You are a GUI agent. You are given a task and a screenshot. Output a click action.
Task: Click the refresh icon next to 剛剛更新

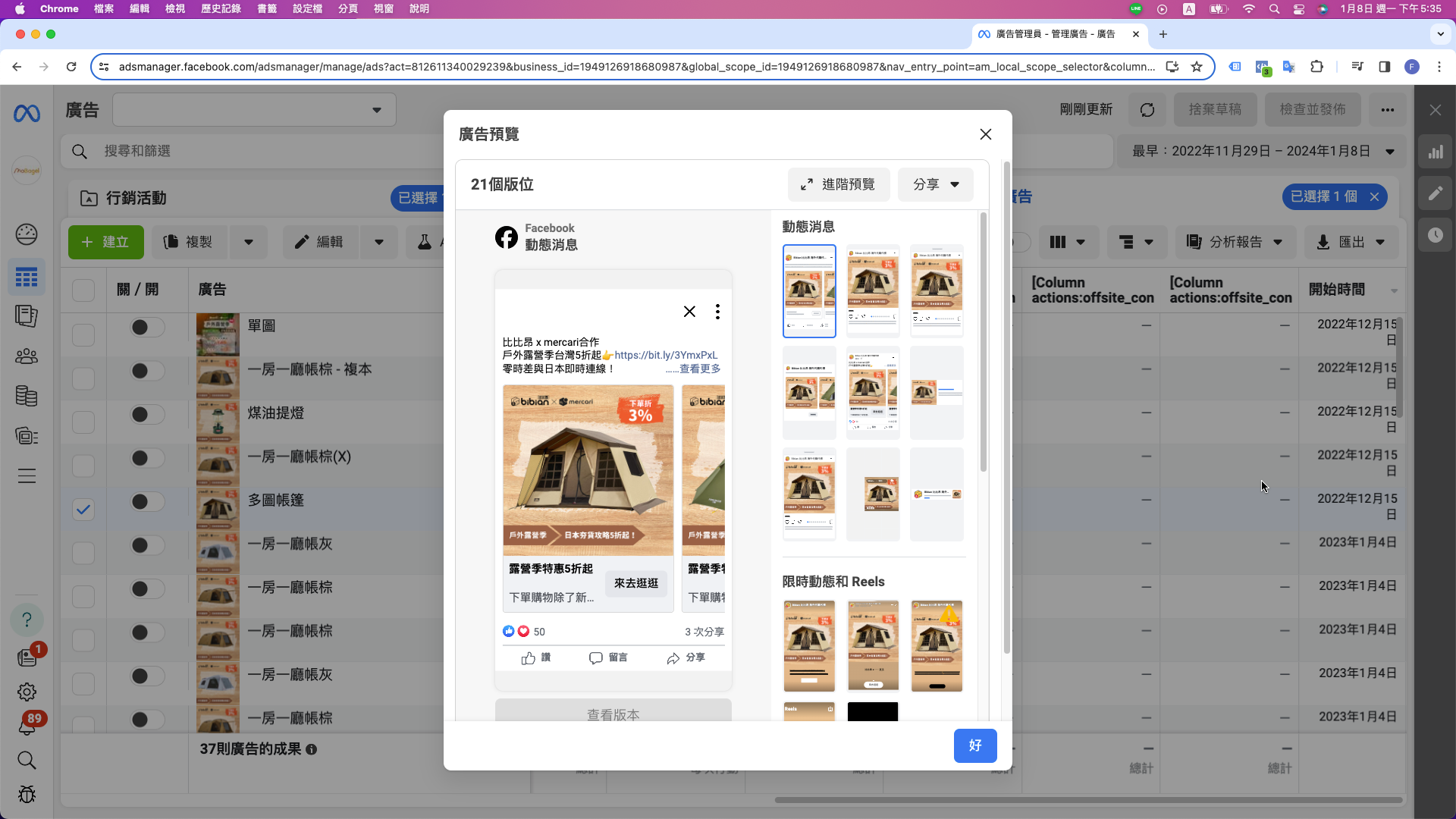pyautogui.click(x=1147, y=110)
